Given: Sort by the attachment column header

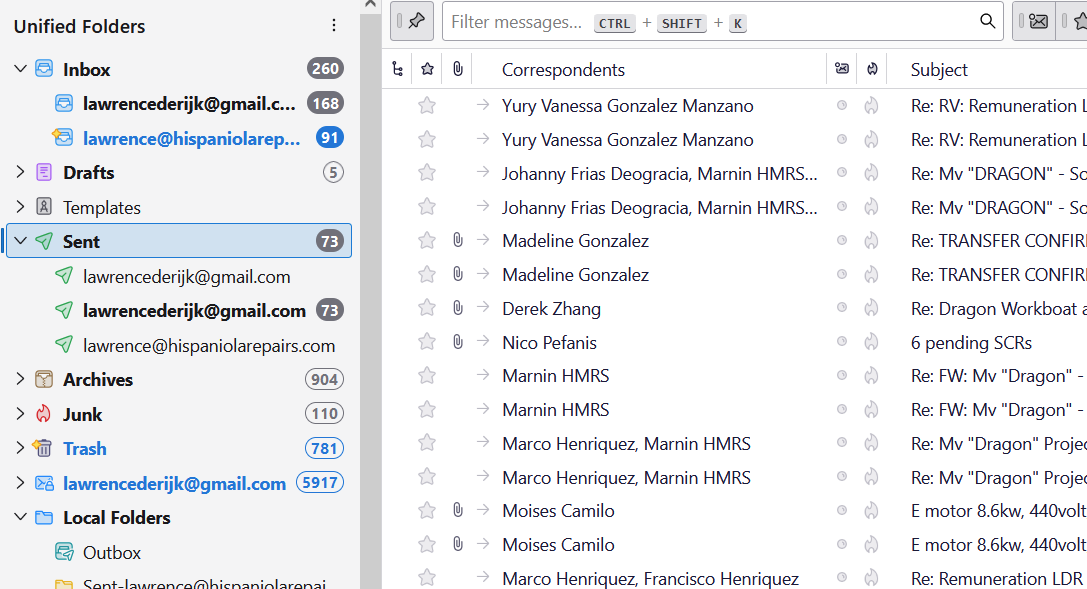Looking at the screenshot, I should tap(458, 69).
